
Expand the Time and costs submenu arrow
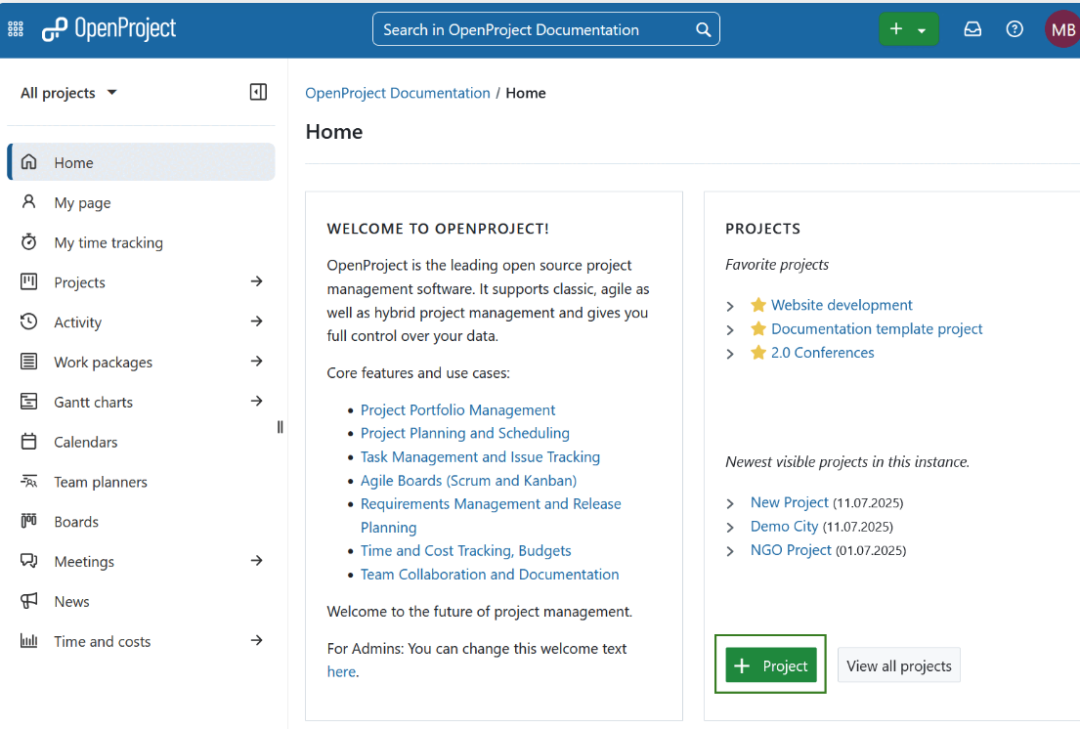257,641
